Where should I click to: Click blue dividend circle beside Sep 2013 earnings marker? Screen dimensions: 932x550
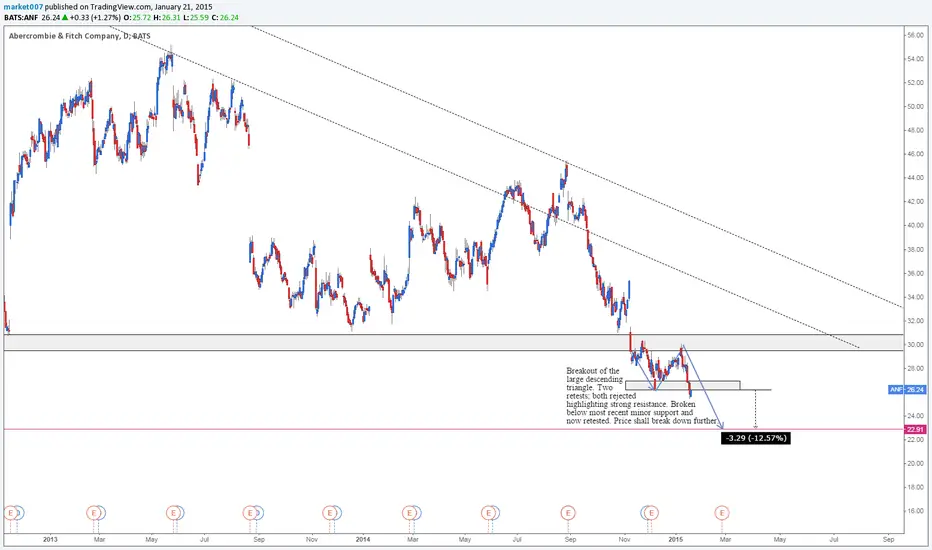tap(258, 513)
